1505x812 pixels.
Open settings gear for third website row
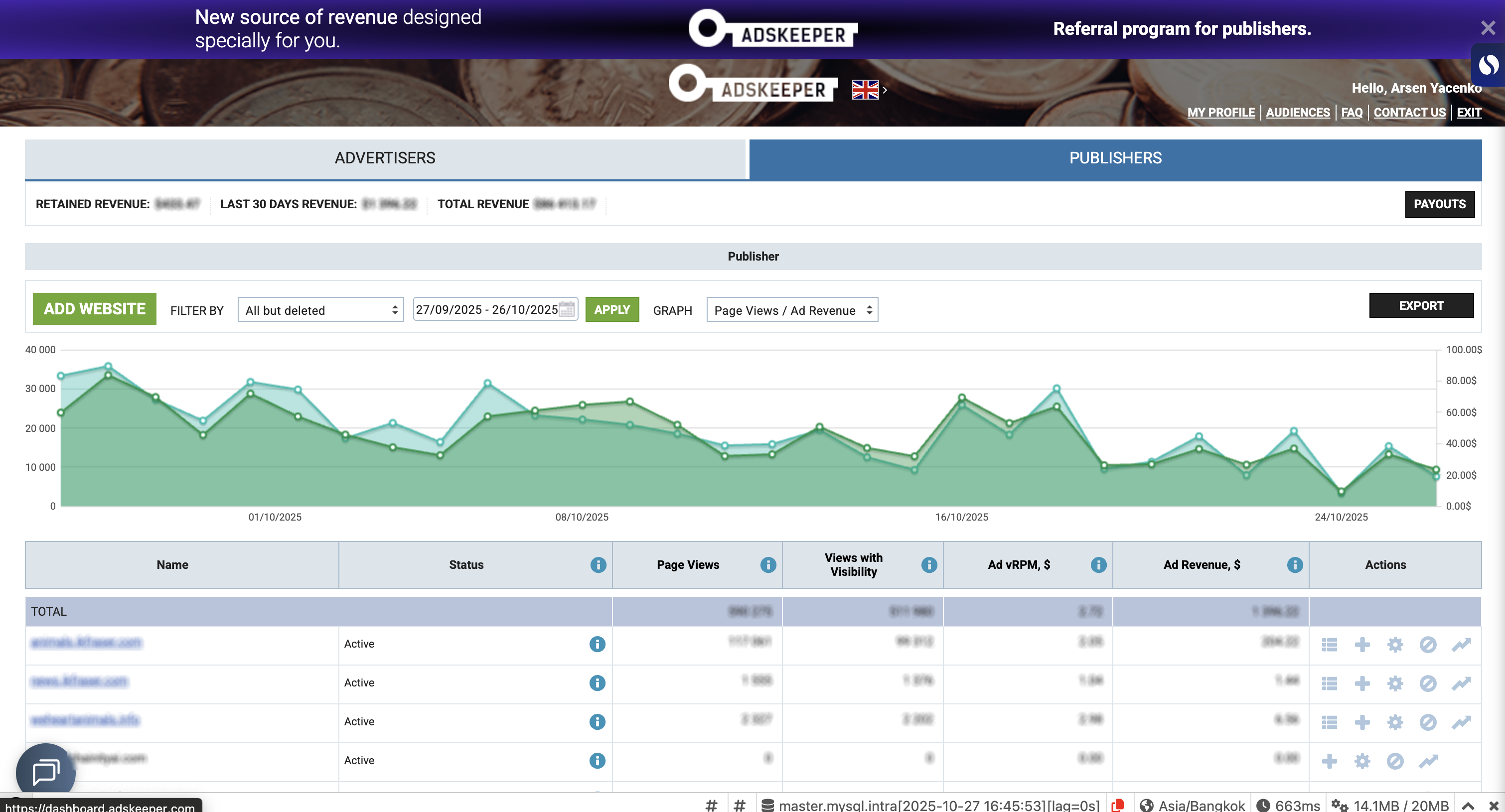point(1394,722)
